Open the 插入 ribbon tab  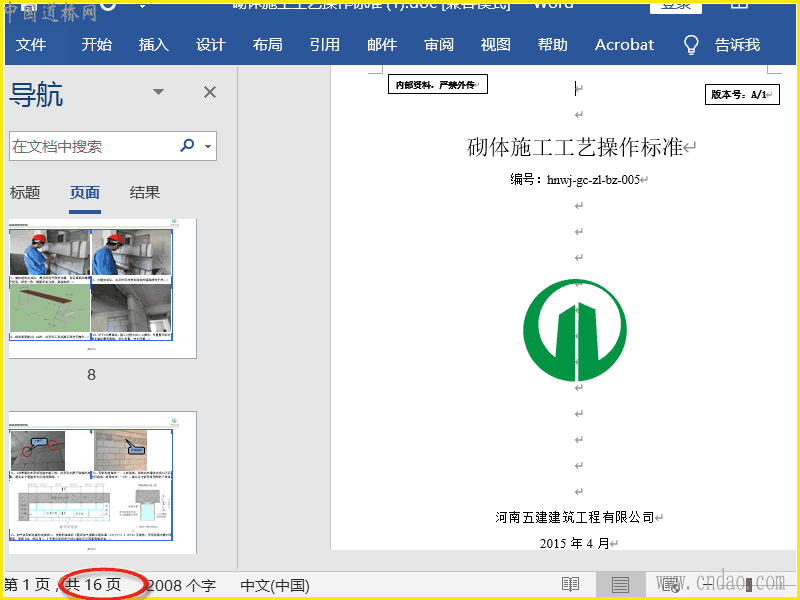coord(154,45)
